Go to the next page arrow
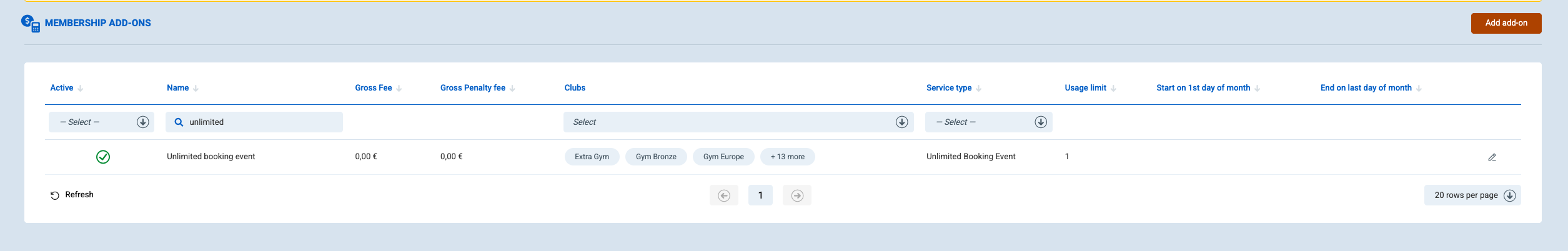1568x251 pixels. pos(797,195)
